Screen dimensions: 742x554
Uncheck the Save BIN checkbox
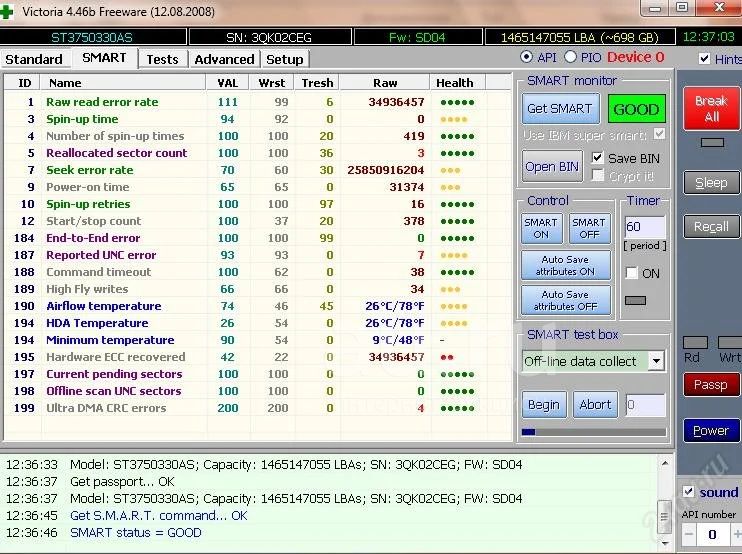coord(598,158)
